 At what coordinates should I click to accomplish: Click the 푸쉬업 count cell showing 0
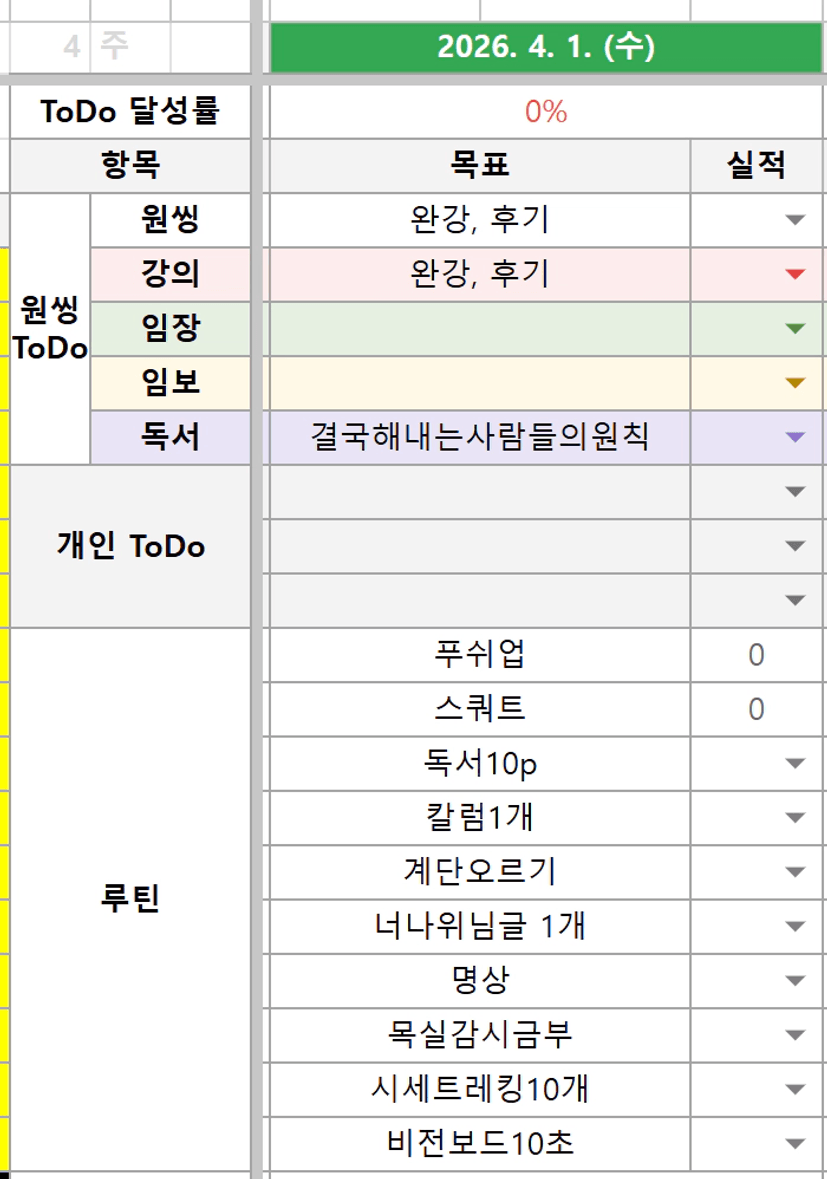(x=756, y=655)
